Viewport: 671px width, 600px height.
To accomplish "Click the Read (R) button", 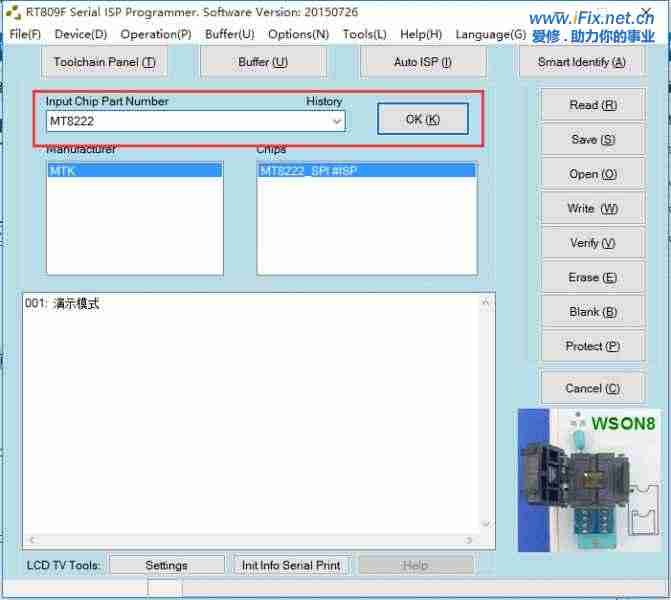I will 592,105.
